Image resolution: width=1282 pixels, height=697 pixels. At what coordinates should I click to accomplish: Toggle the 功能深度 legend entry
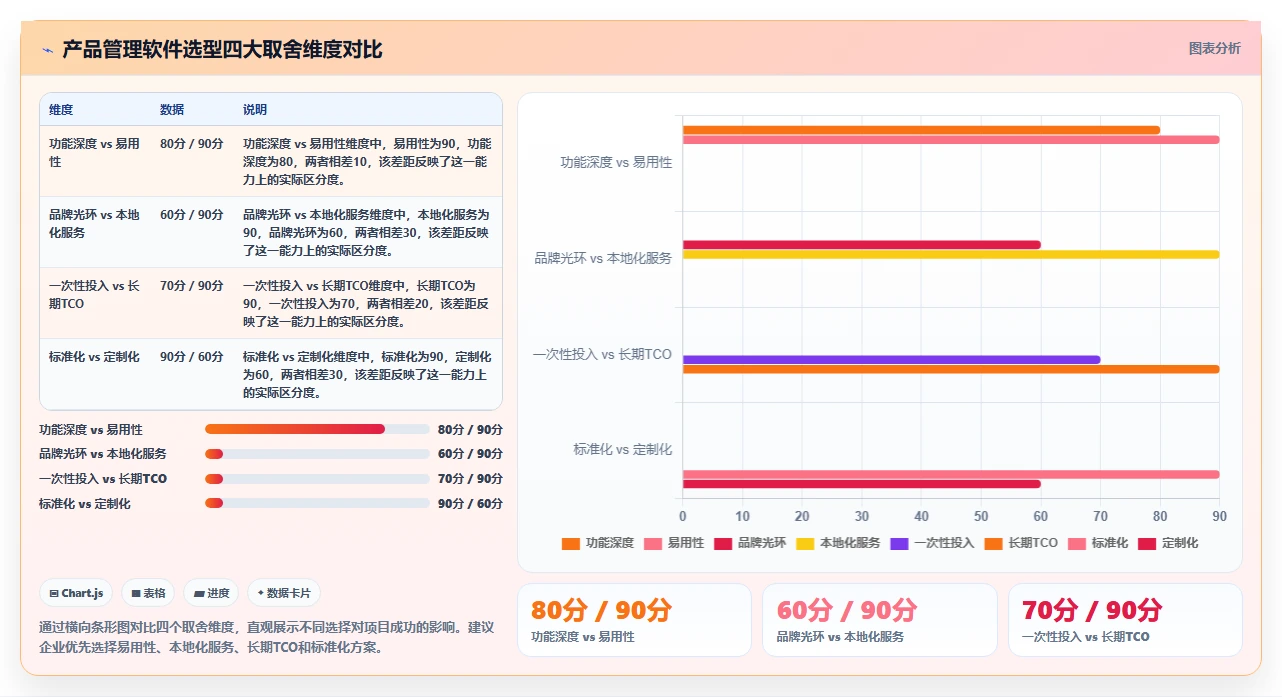(x=598, y=543)
